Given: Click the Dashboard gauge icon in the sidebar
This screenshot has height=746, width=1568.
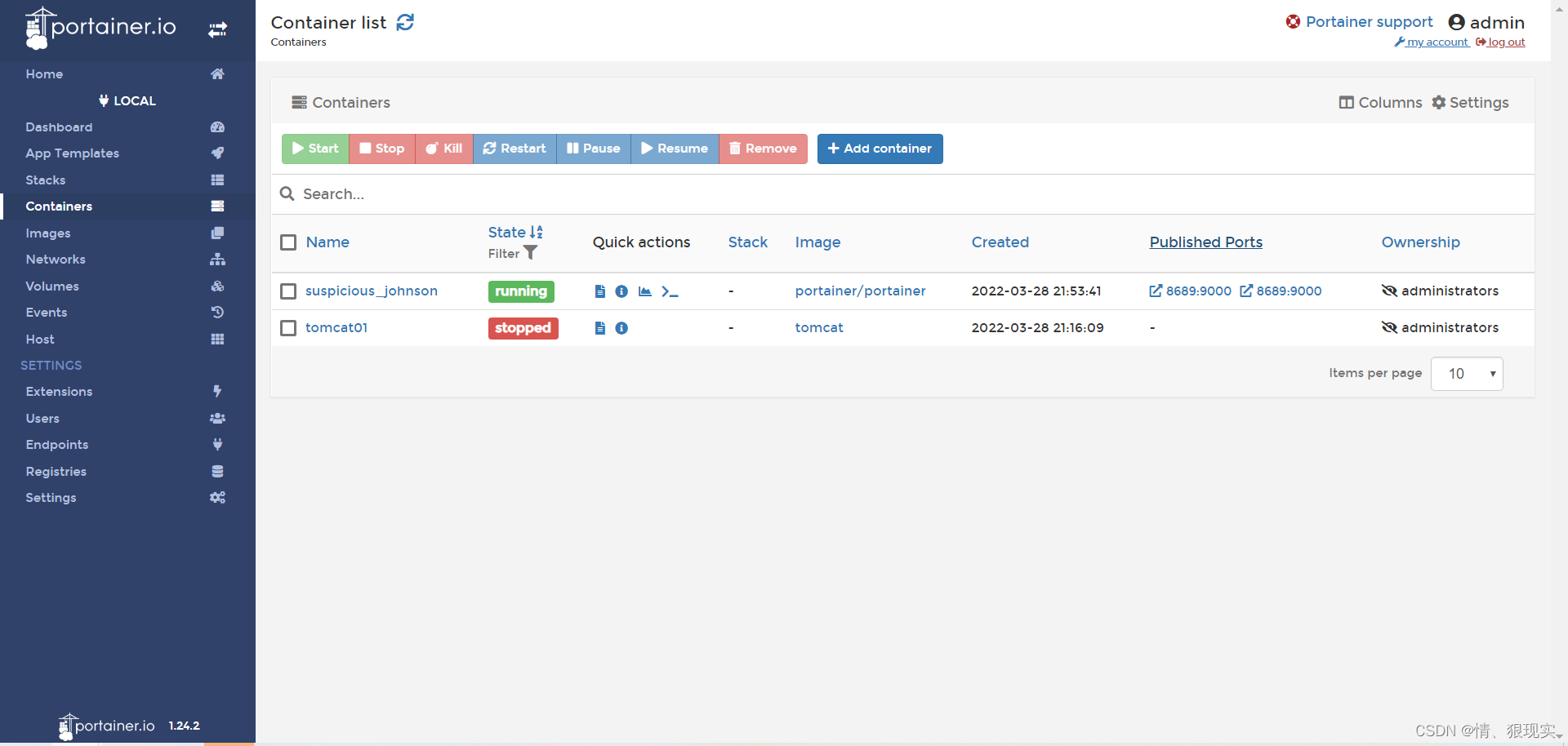Looking at the screenshot, I should tap(217, 127).
